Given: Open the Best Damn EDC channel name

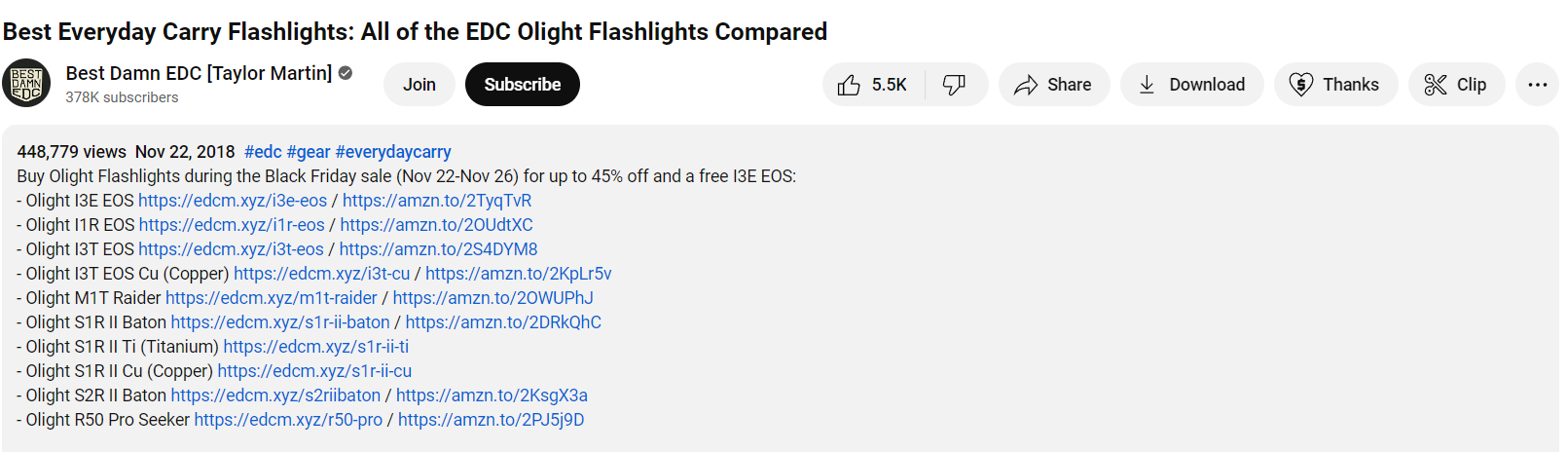Looking at the screenshot, I should click(x=199, y=73).
